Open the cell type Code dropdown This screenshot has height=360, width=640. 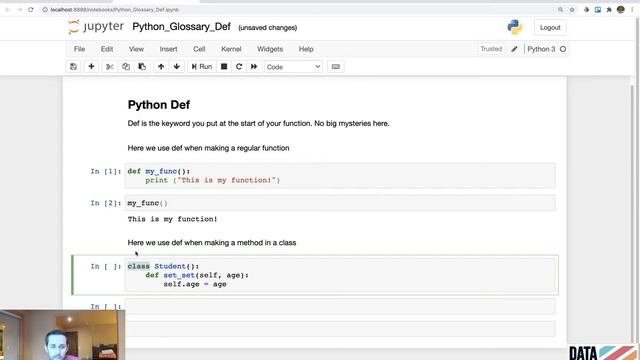pyautogui.click(x=293, y=67)
